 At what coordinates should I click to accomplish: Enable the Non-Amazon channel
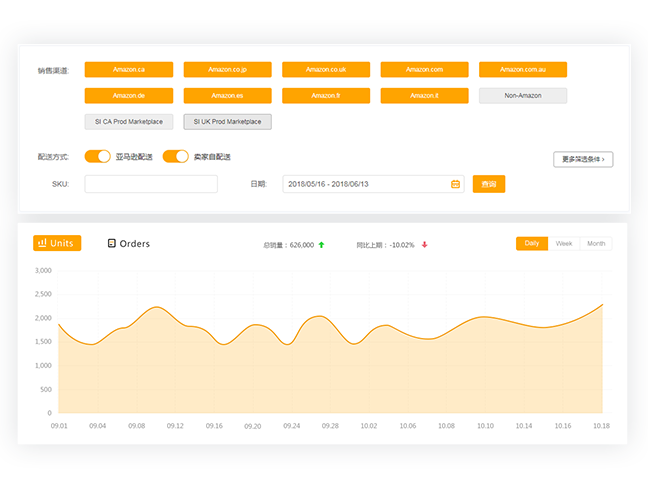523,96
